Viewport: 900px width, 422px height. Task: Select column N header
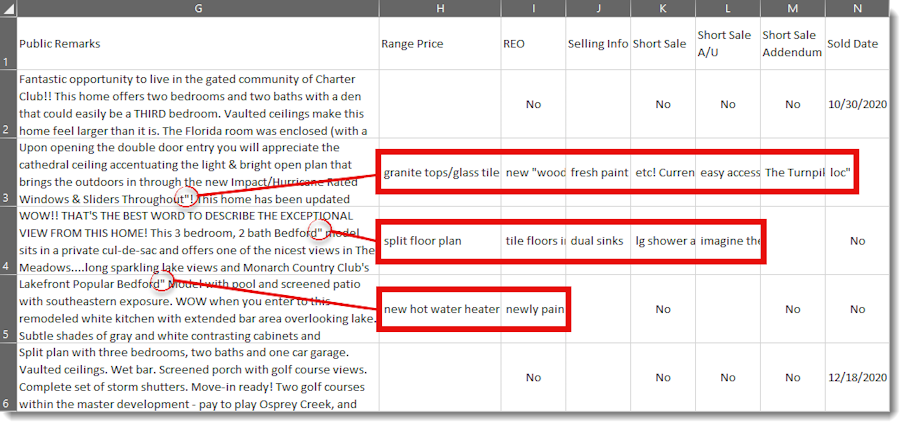[858, 8]
